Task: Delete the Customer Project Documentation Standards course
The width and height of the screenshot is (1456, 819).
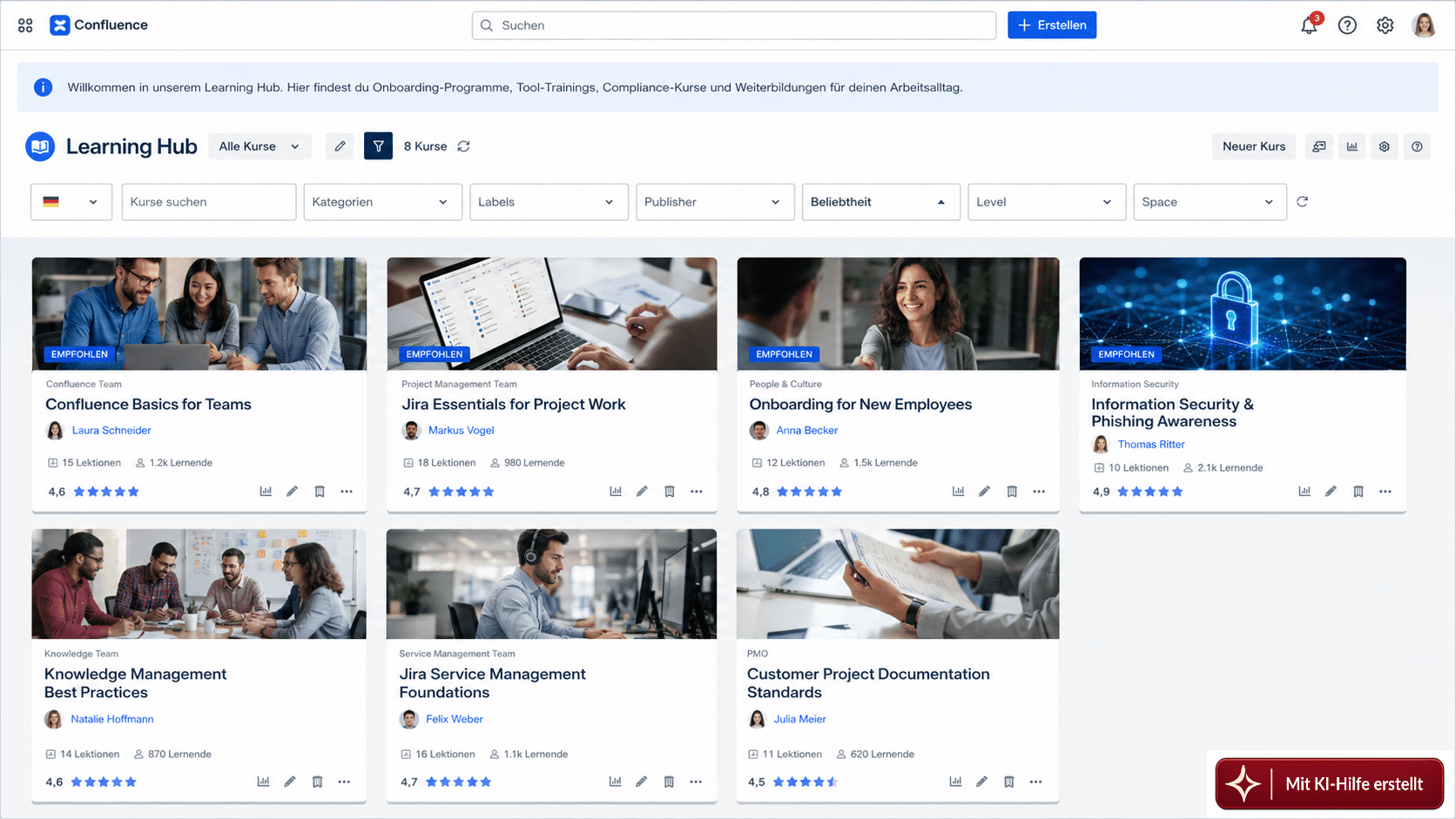Action: pos(1008,782)
